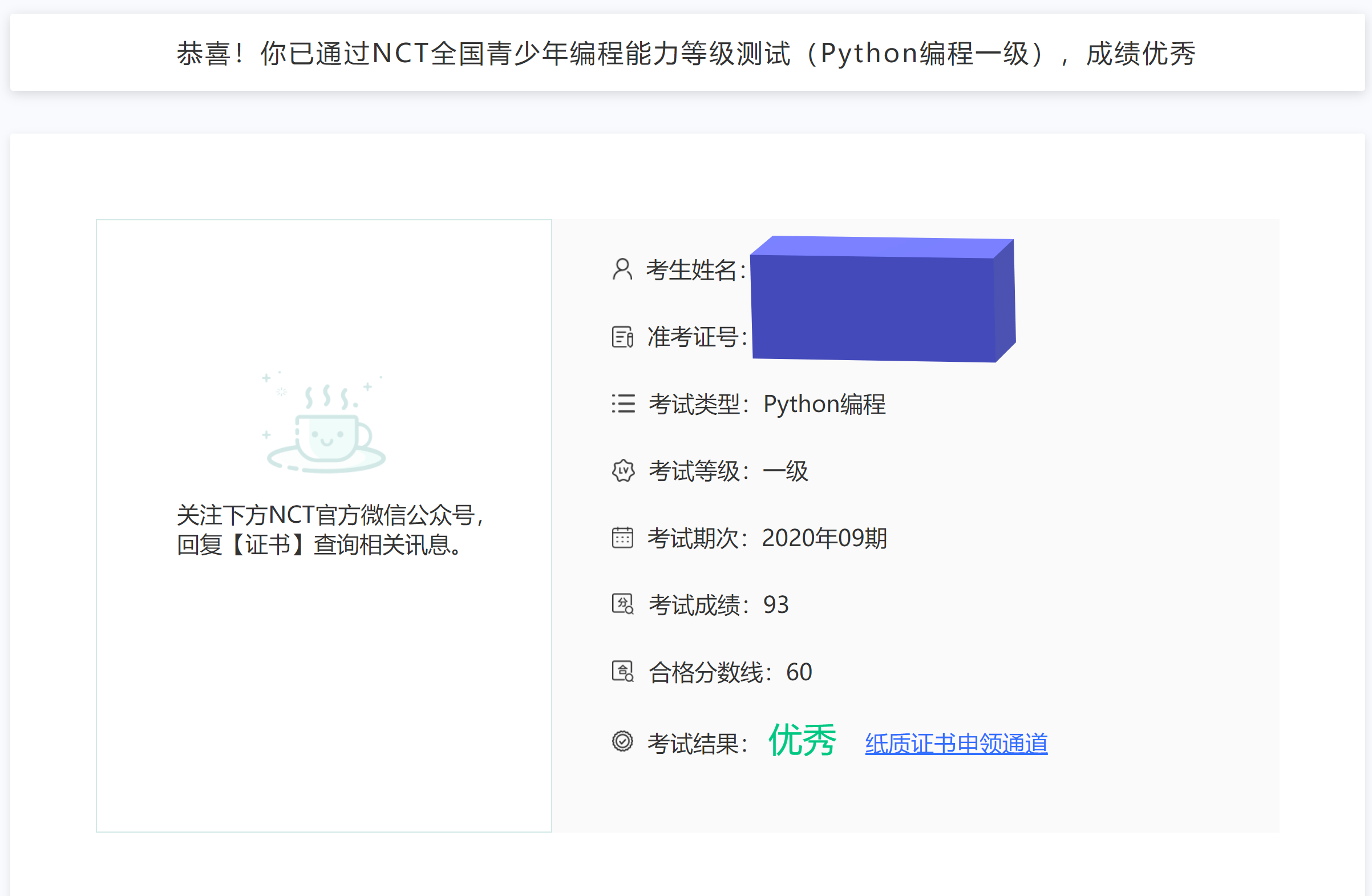The height and width of the screenshot is (896, 1372).
Task: Click the congratulation banner starting with 恭喜
Action: pyautogui.click(x=687, y=53)
